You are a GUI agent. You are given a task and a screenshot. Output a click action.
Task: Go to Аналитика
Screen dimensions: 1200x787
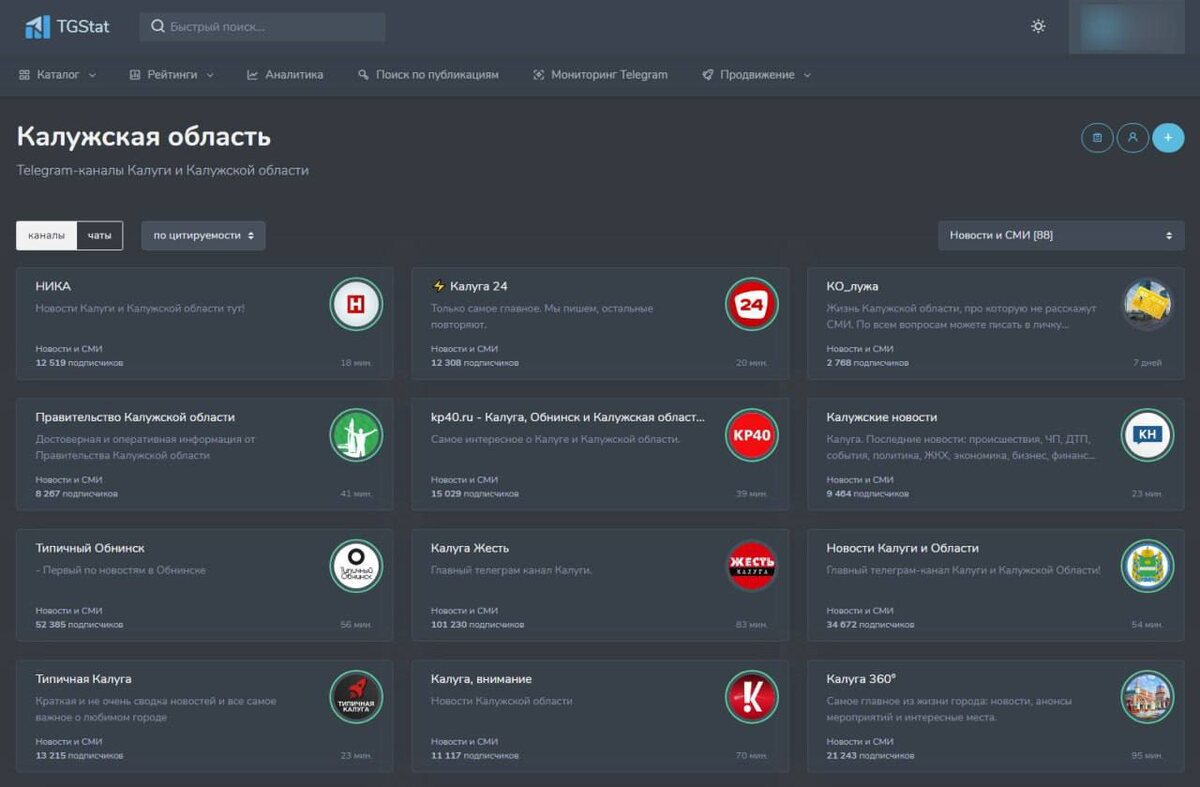[x=285, y=75]
